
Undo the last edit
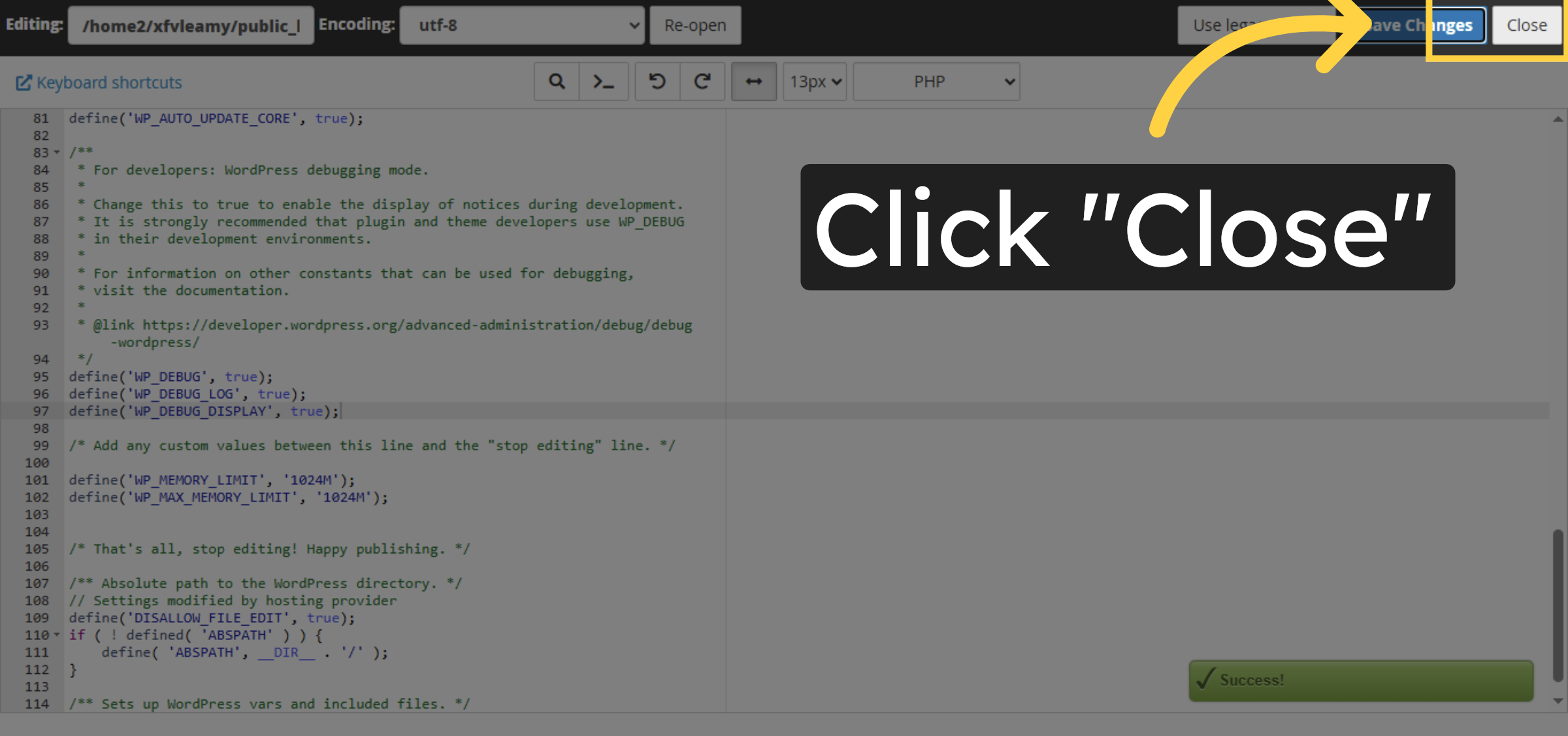(657, 81)
